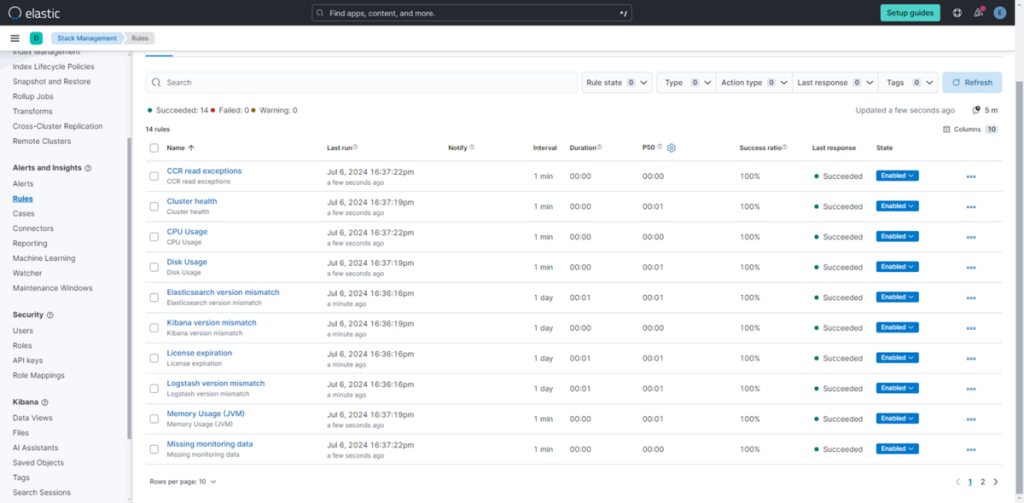Open actions menu for Disk Usage rule

pyautogui.click(x=970, y=267)
